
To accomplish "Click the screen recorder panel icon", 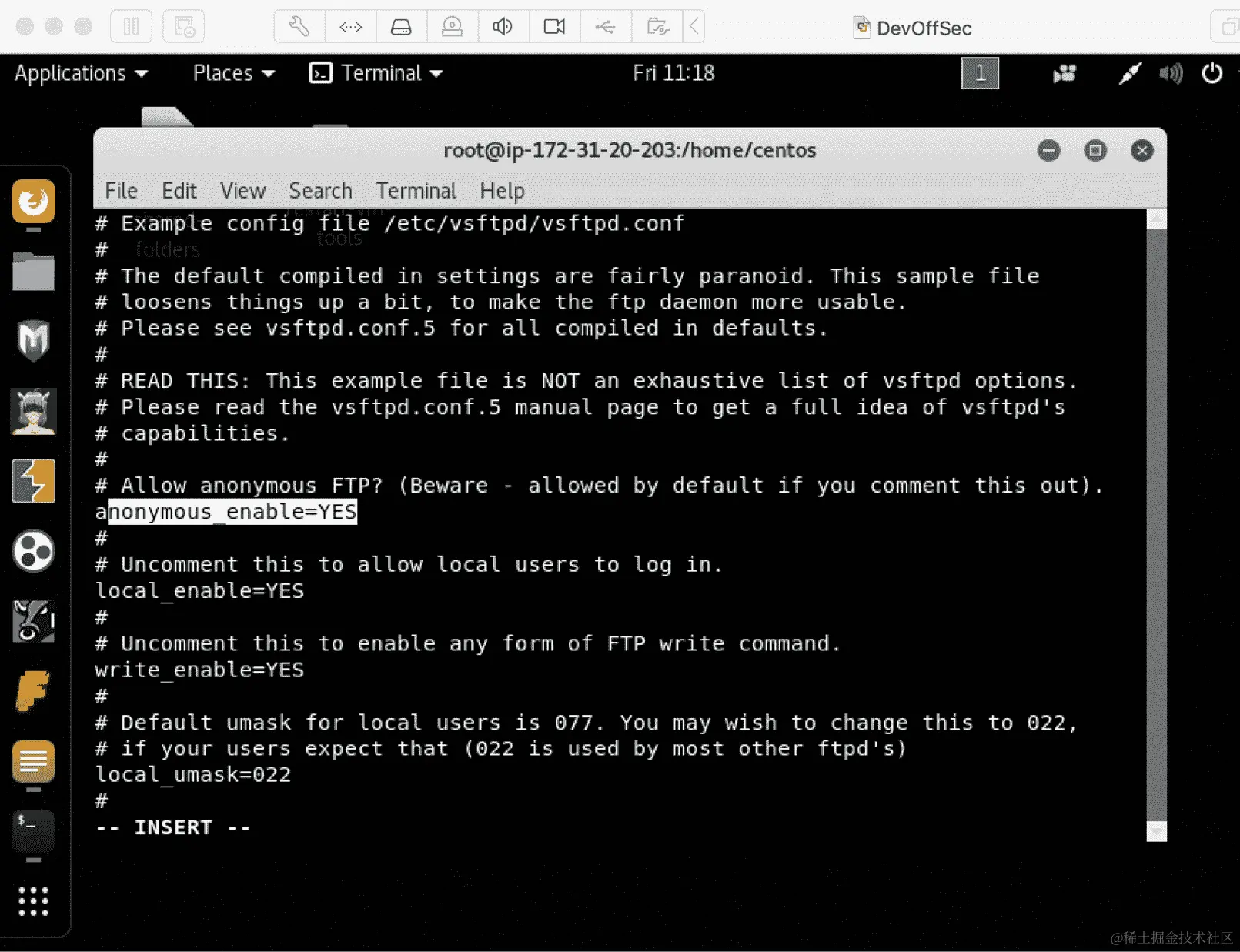I will [1065, 73].
